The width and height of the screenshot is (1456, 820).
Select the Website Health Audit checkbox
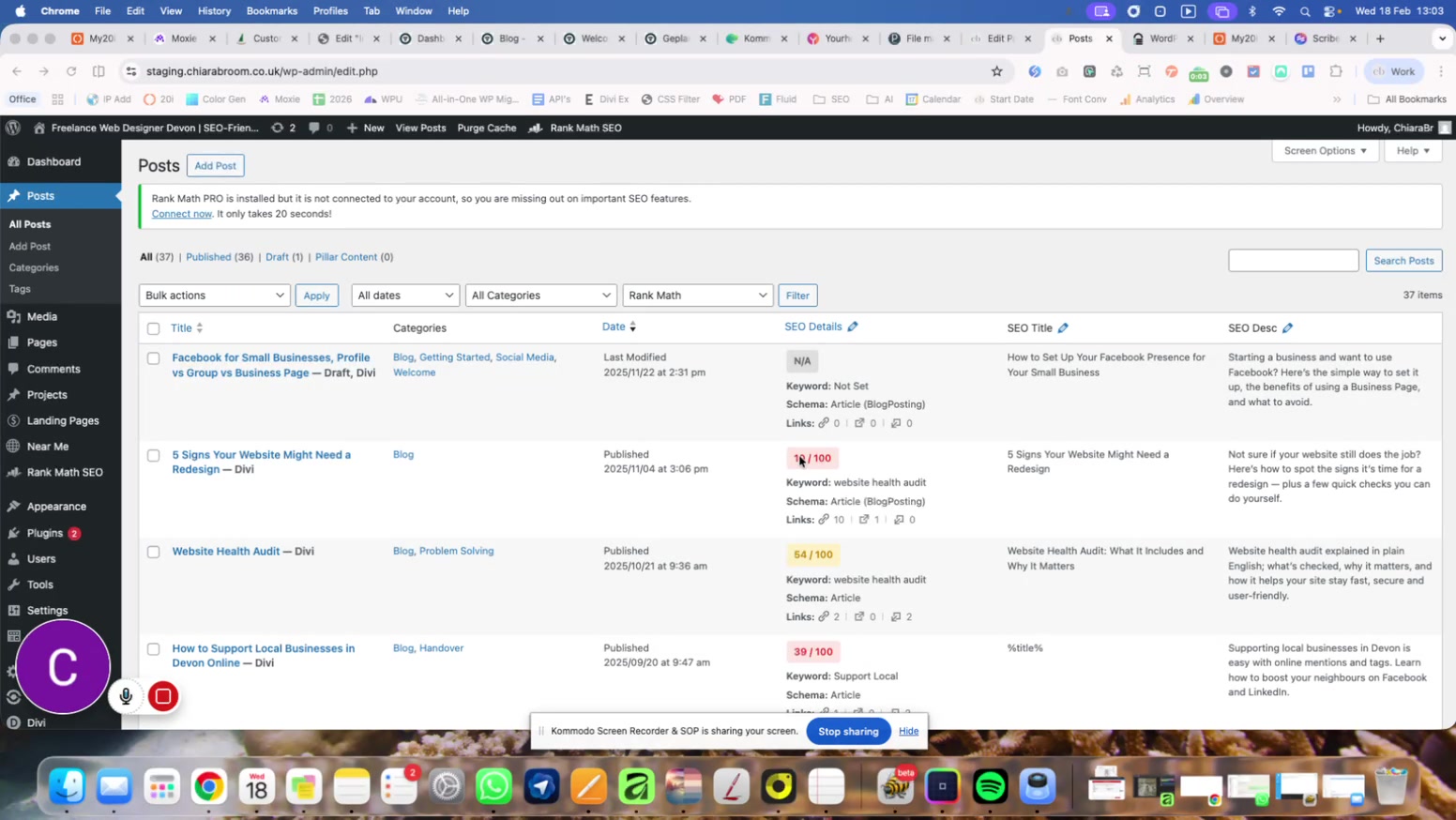point(153,552)
